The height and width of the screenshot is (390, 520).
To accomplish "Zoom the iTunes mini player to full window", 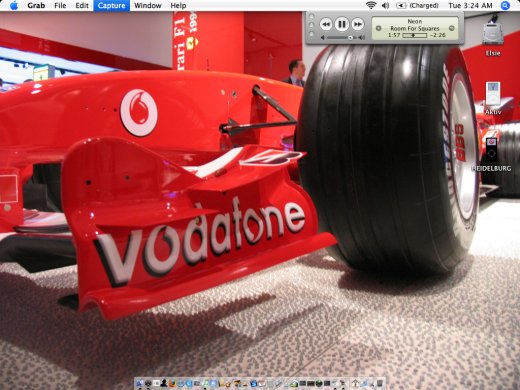I will click(x=311, y=34).
